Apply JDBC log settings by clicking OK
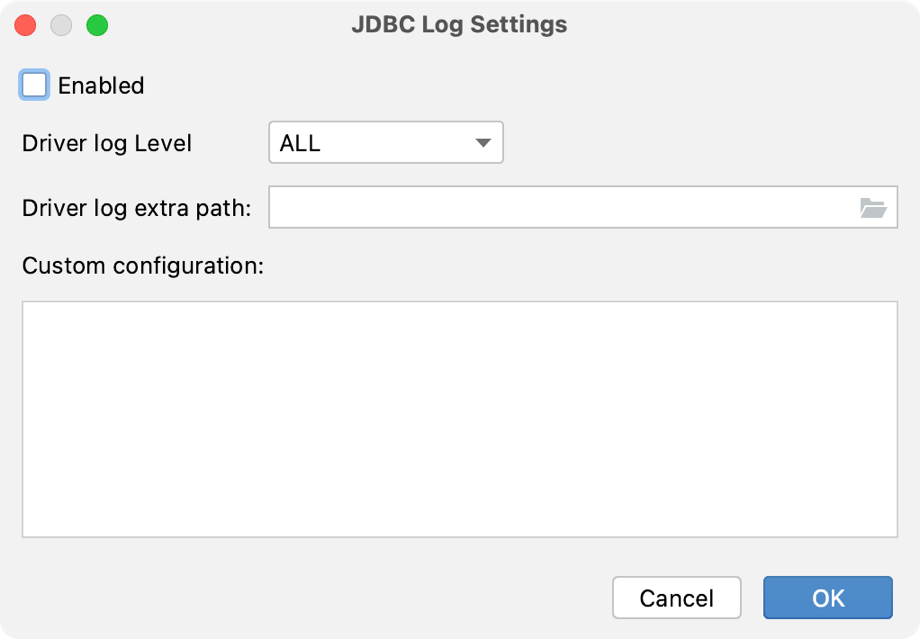920x639 pixels. pos(827,597)
